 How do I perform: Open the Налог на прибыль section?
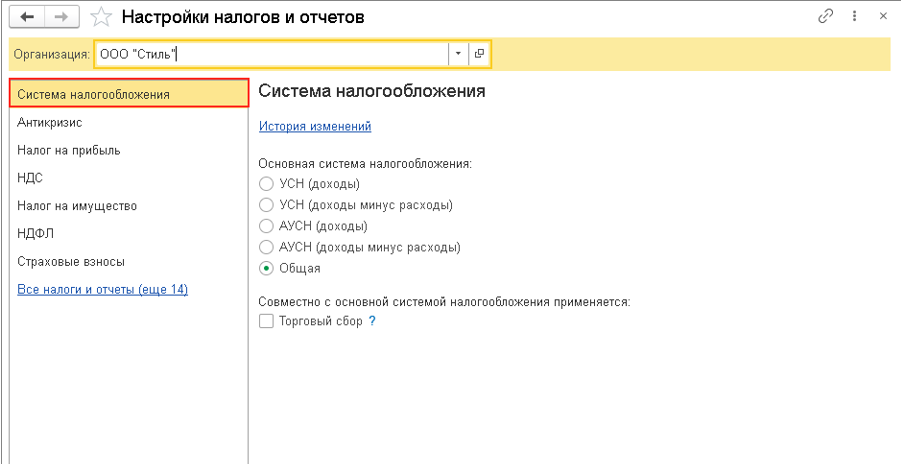[69, 150]
